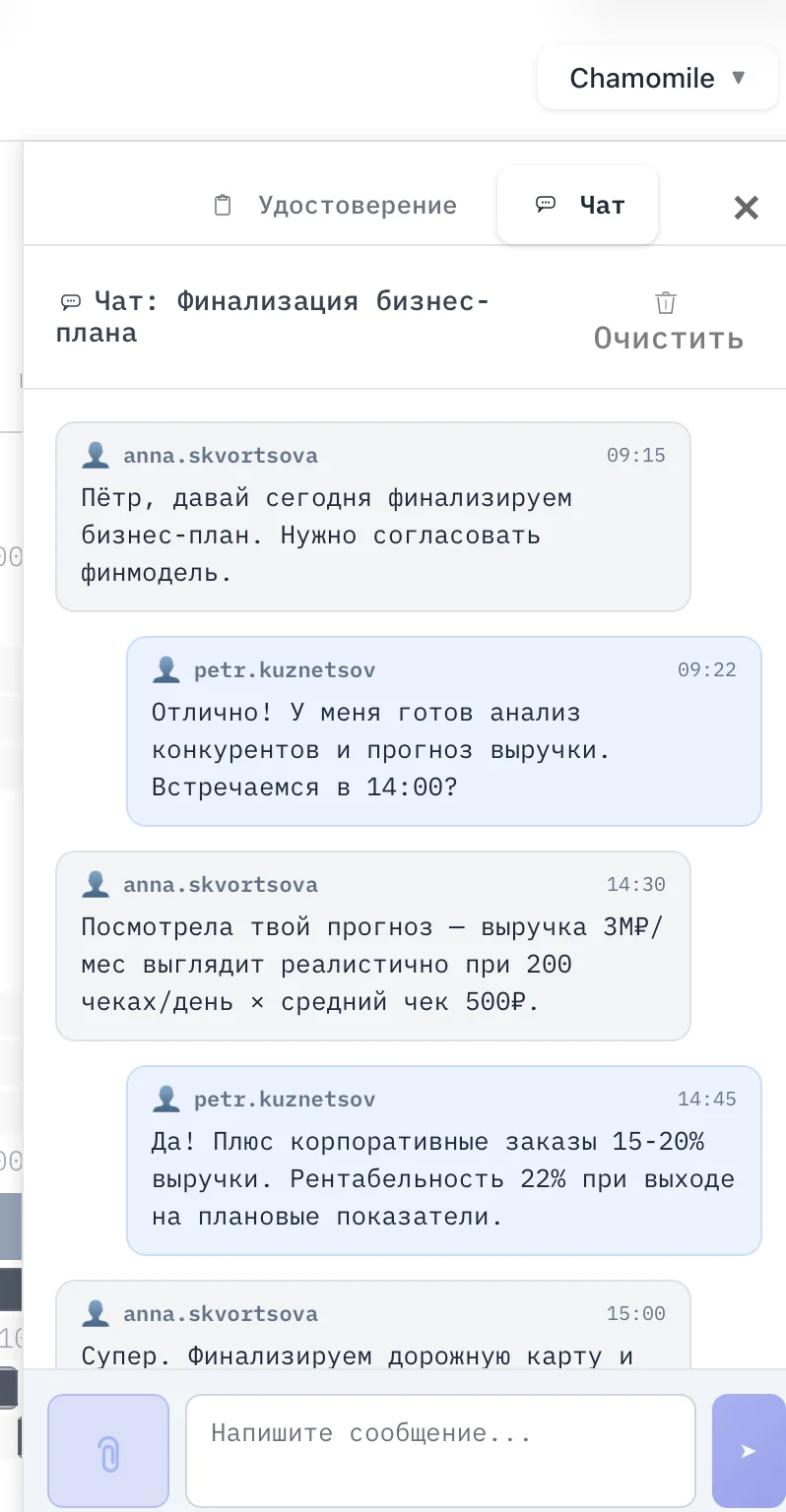
Task: Select the Чат tab
Action: (578, 205)
